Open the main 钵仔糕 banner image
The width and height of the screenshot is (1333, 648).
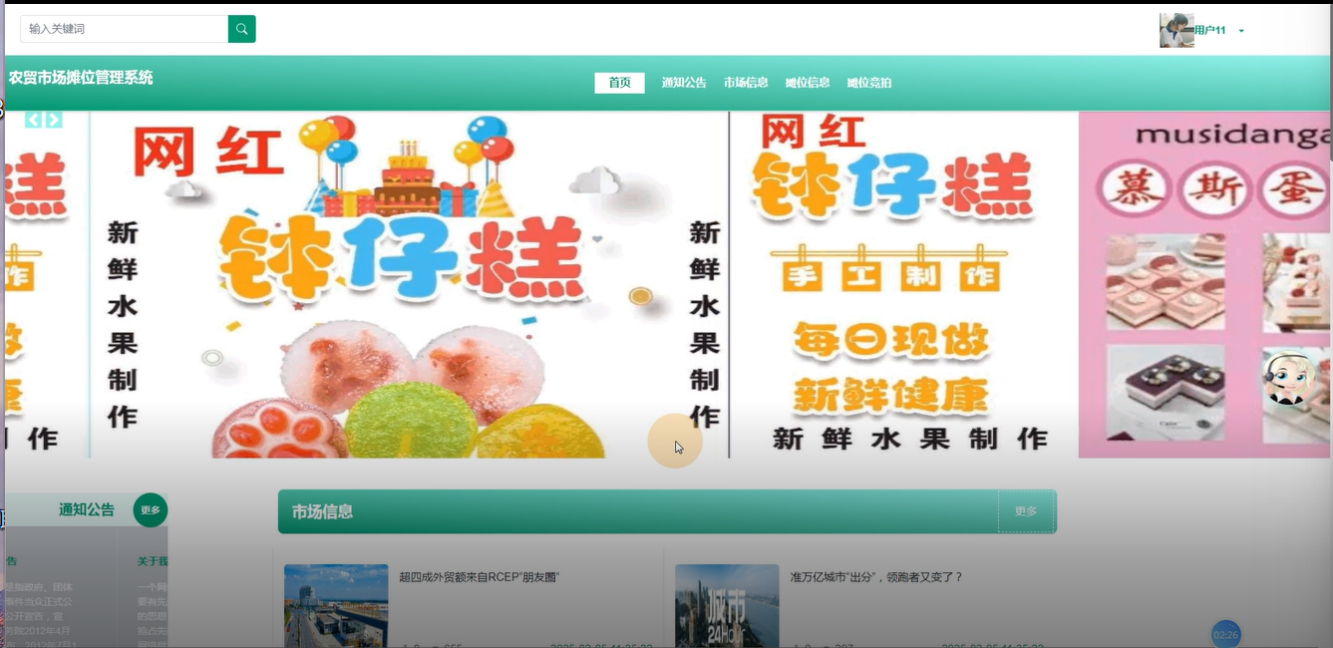(409, 285)
